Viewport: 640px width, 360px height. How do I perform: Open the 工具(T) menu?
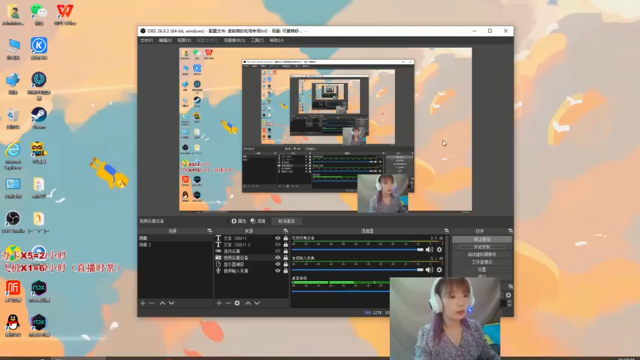(x=257, y=40)
